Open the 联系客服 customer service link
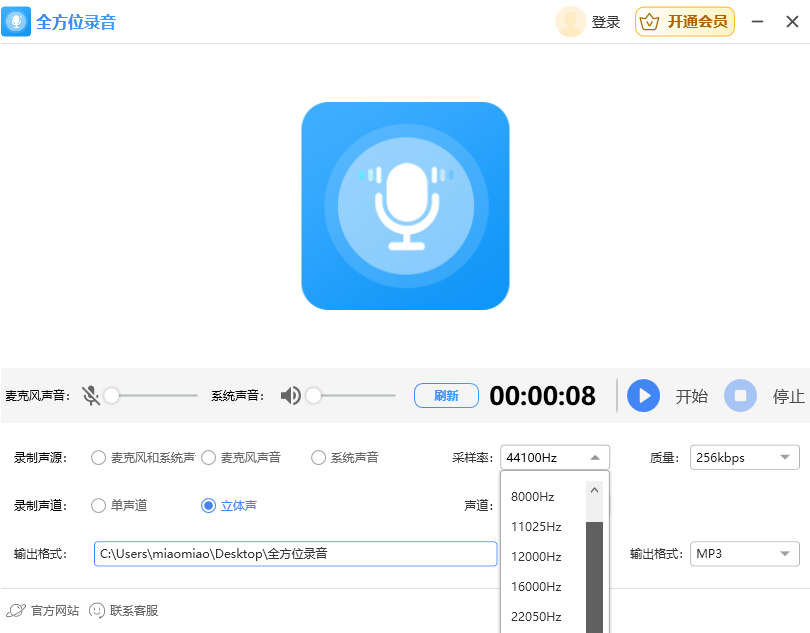This screenshot has height=633, width=810. pos(134,611)
